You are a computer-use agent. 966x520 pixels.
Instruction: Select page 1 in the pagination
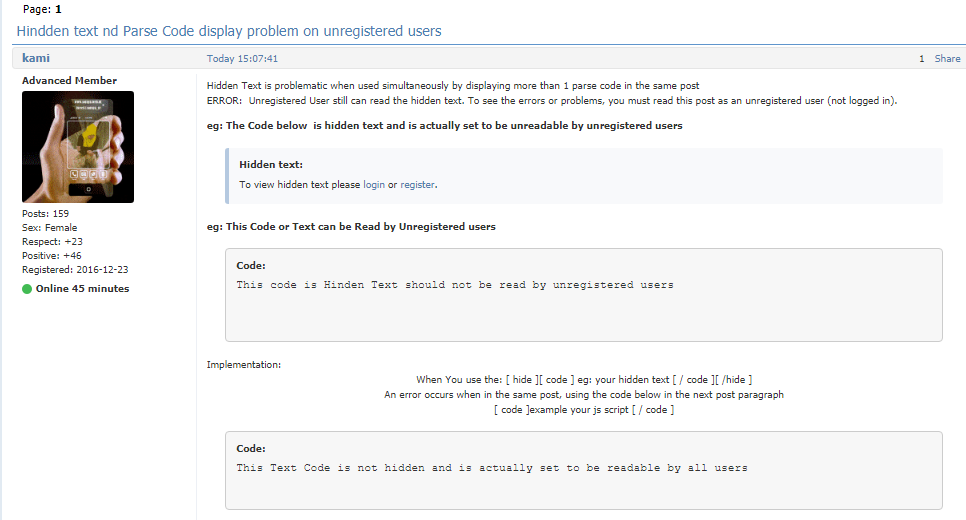click(58, 9)
